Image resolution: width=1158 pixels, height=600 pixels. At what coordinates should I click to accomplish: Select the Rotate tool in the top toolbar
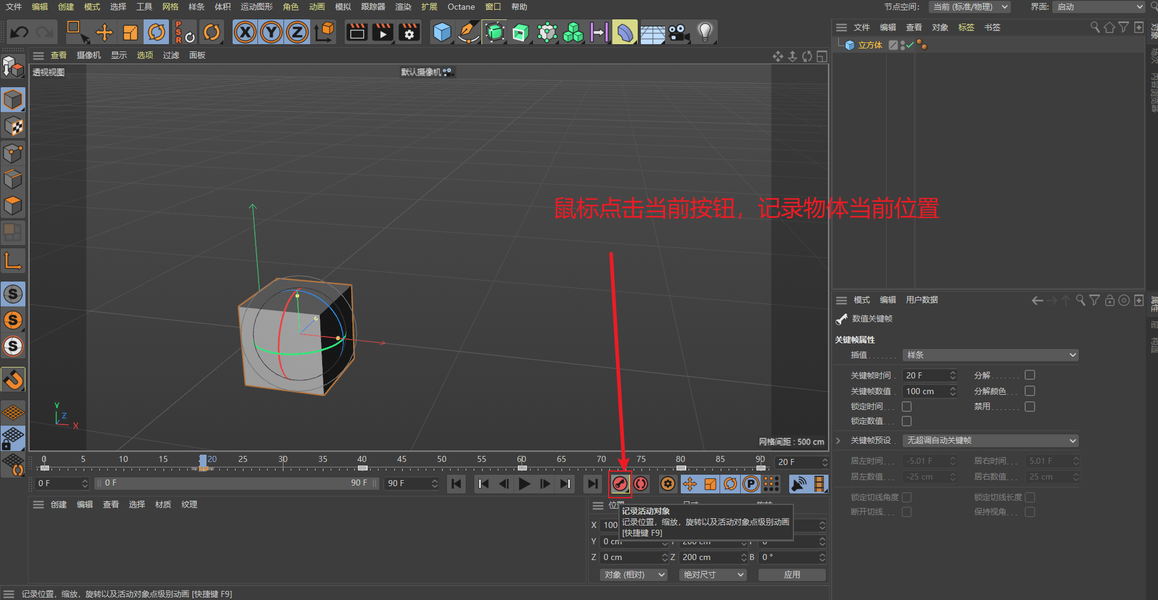pos(156,32)
